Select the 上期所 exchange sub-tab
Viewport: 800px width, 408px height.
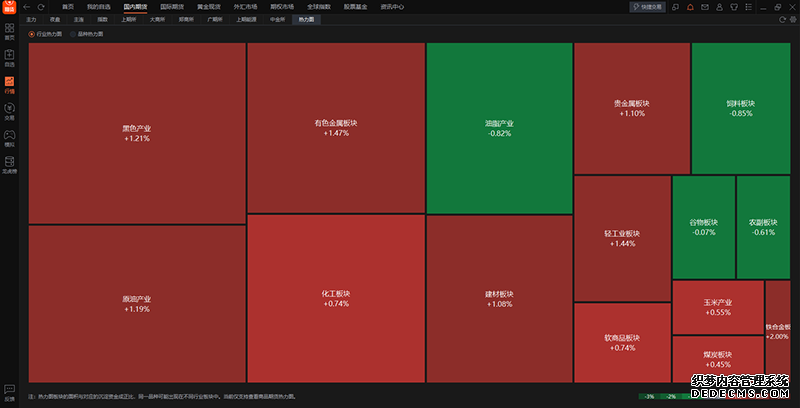point(129,19)
